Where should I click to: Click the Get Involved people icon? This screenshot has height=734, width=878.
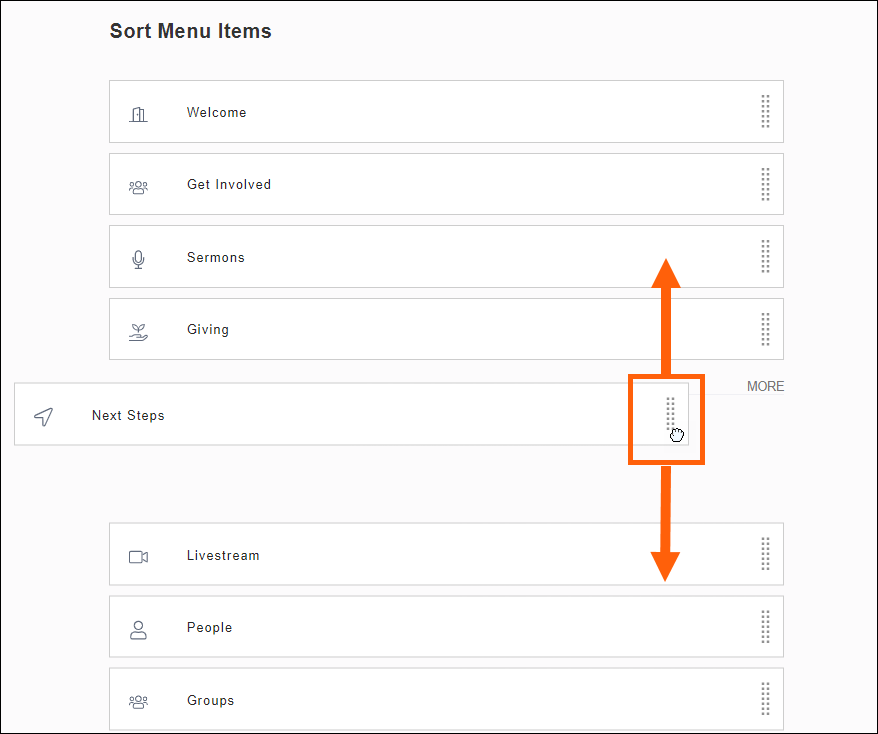coord(139,186)
